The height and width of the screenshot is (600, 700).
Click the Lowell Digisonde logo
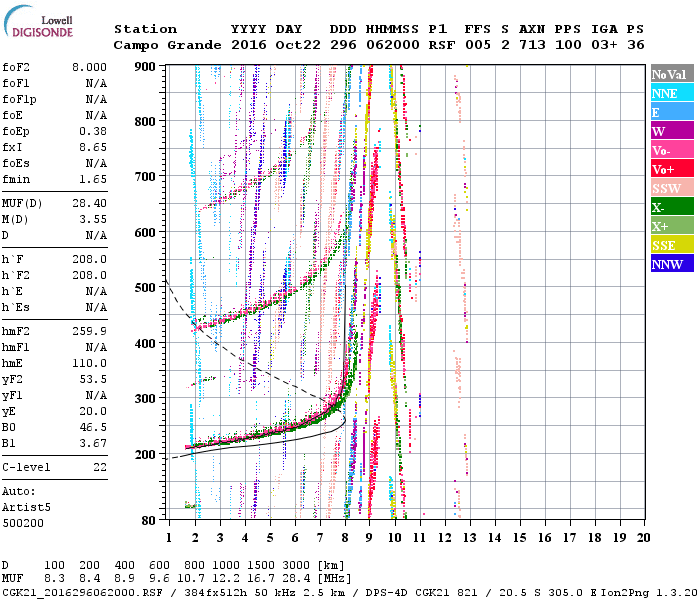point(38,21)
